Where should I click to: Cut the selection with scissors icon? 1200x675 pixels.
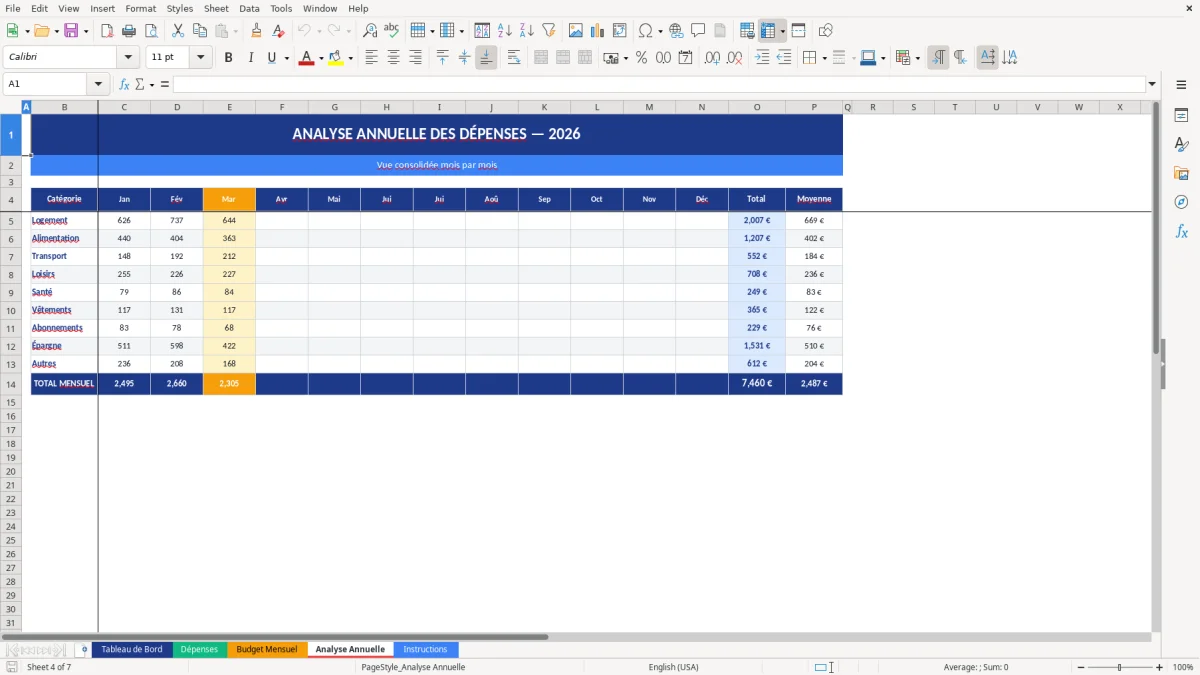tap(178, 31)
